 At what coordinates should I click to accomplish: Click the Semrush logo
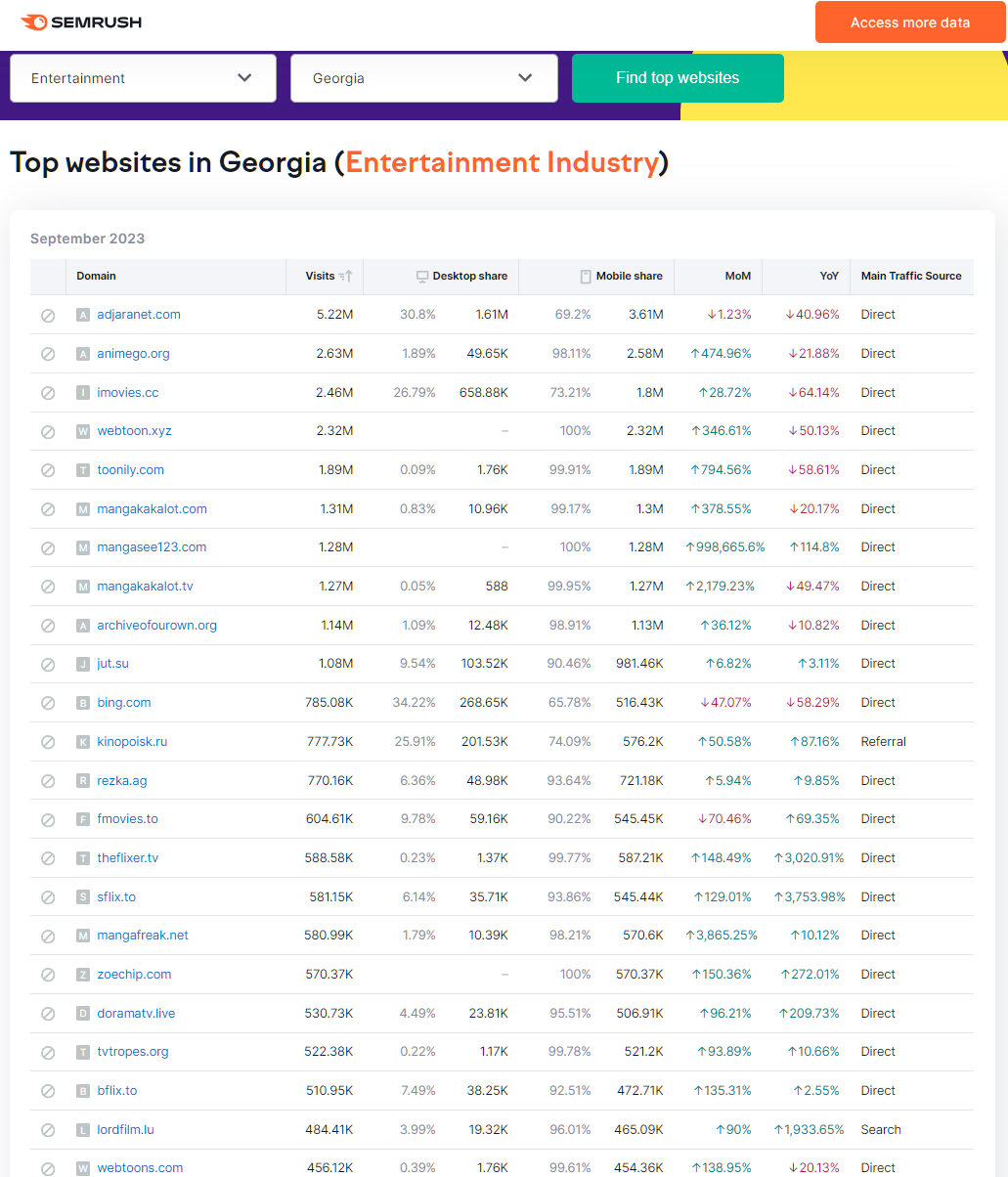coord(81,22)
